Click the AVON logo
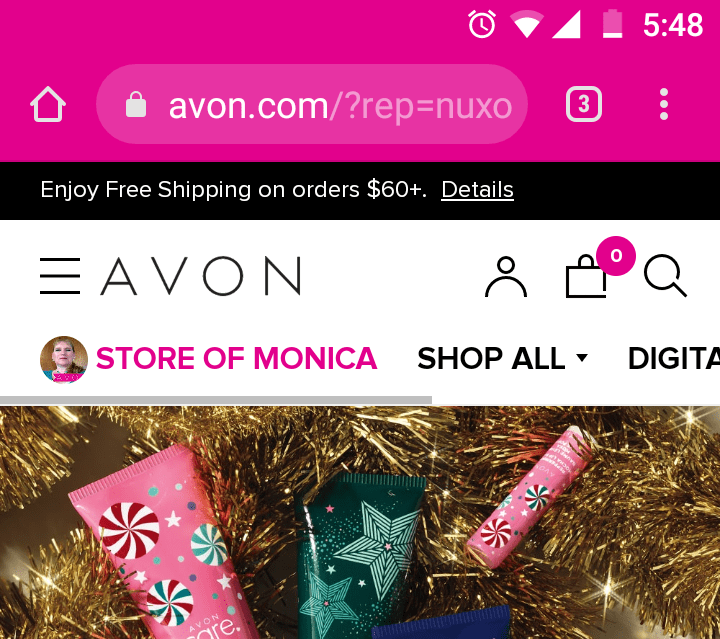 click(x=201, y=276)
